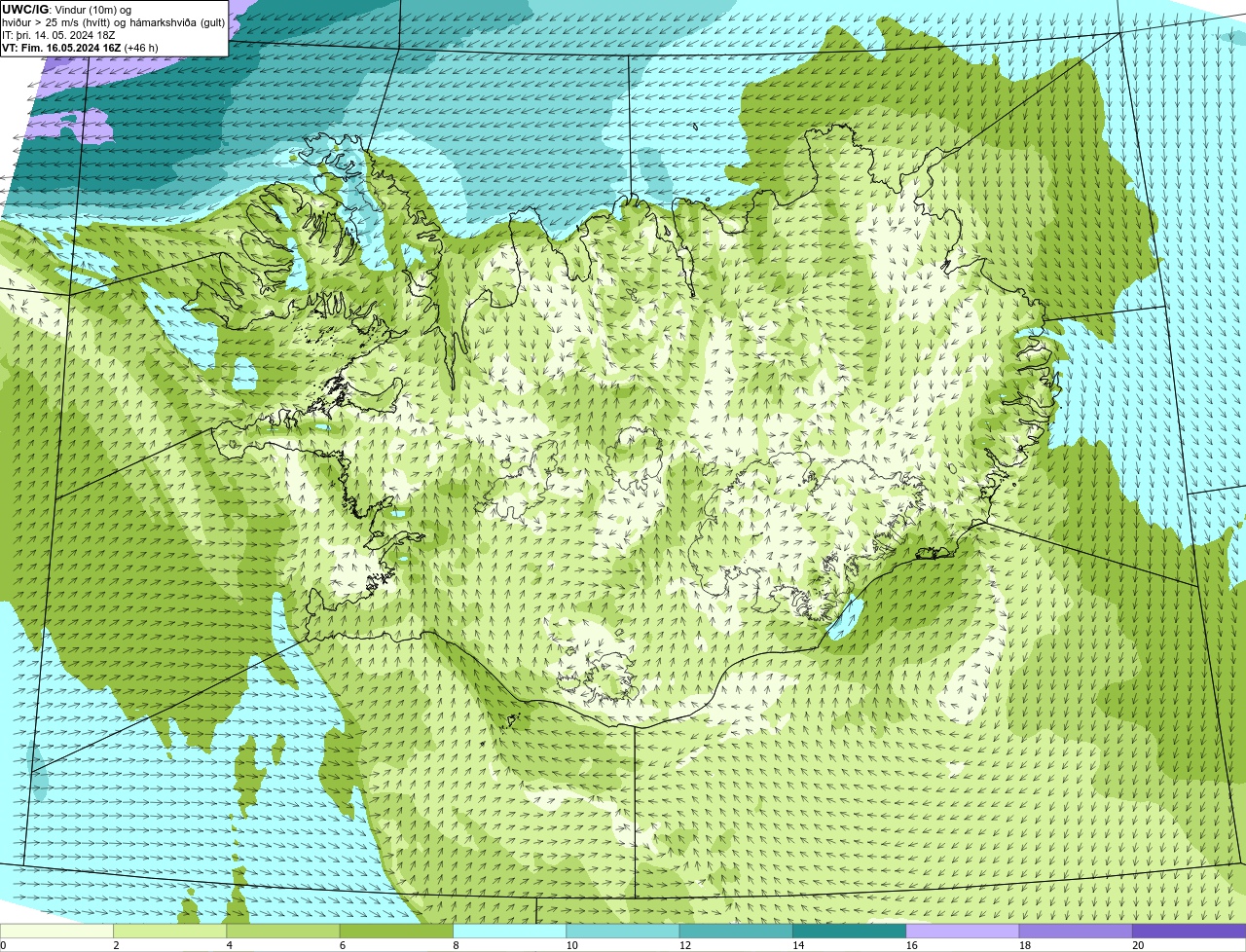This screenshot has width=1246, height=952.
Task: Click the valid time "VT: Fim. 16.05.2024 16Z (+46 h)"
Action: [80, 48]
